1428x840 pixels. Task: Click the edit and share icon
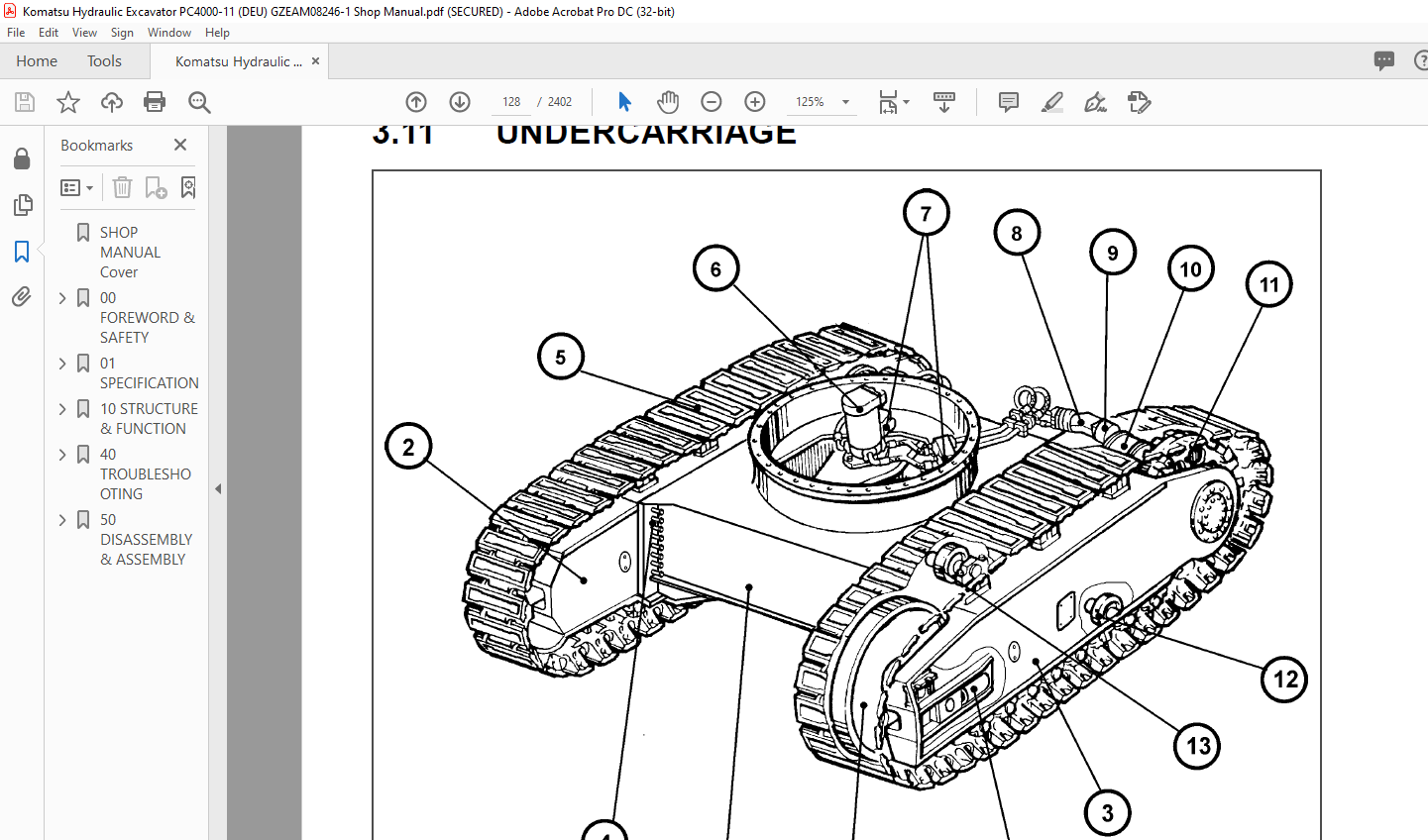pyautogui.click(x=1140, y=102)
